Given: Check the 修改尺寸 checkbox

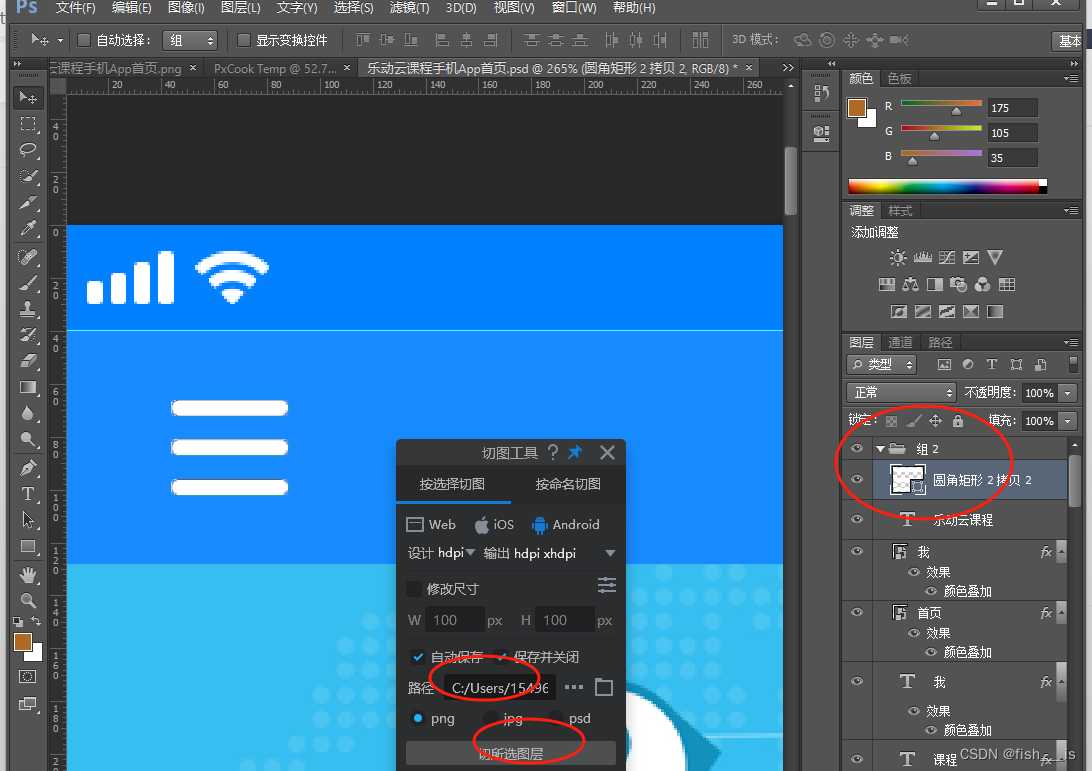Looking at the screenshot, I should tap(414, 589).
